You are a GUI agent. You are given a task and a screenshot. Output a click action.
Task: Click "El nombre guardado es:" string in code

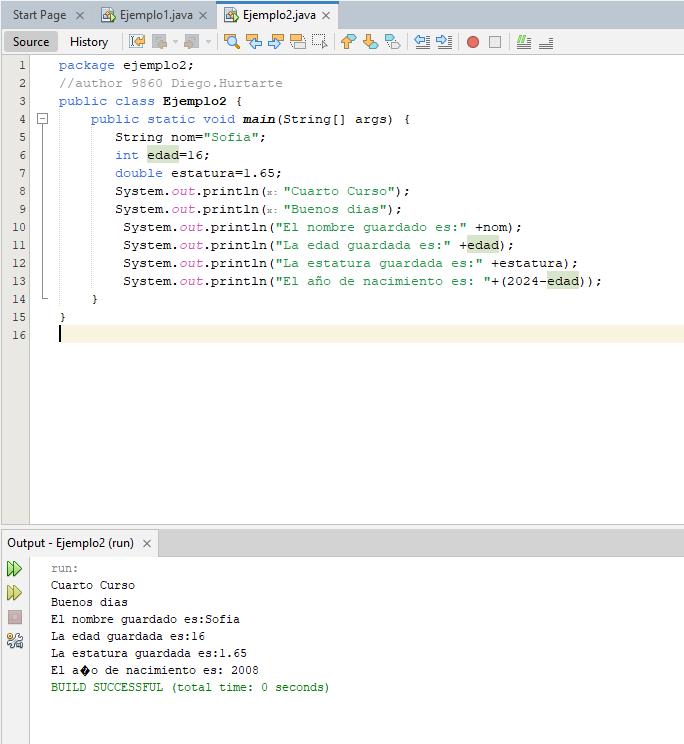(x=371, y=227)
